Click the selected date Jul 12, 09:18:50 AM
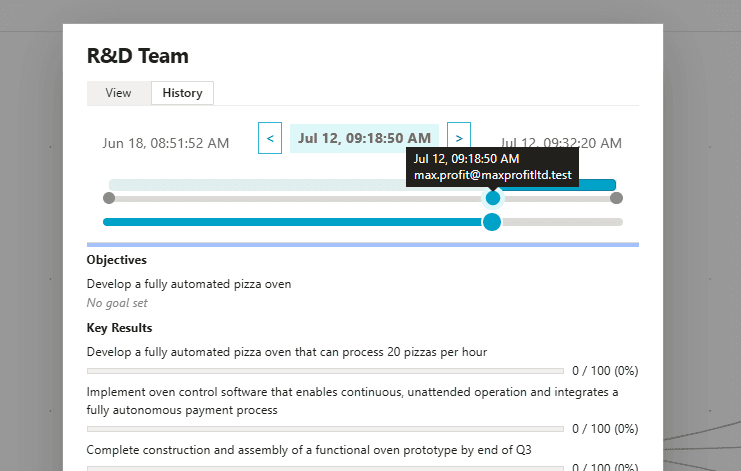This screenshot has height=471, width=741. click(x=364, y=138)
